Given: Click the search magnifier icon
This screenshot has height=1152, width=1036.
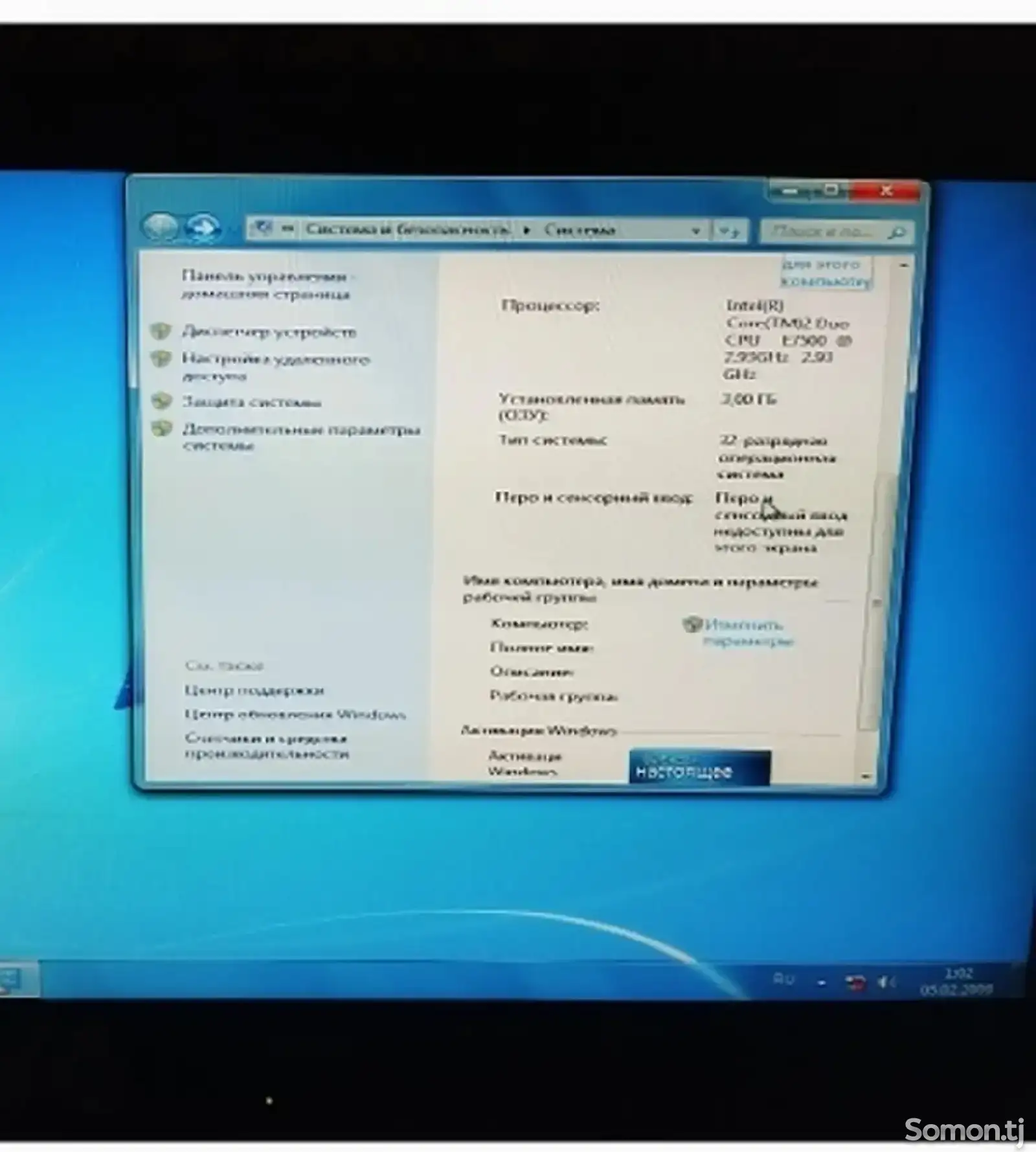Looking at the screenshot, I should [x=897, y=232].
